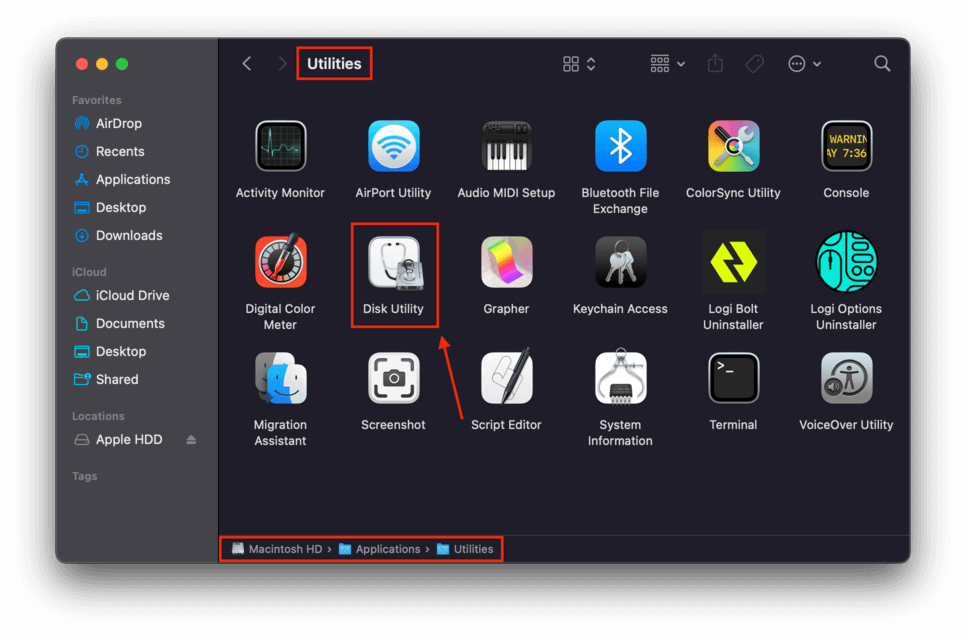Viewport: 966px width, 637px height.
Task: Click the Script Editor icon
Action: pos(506,376)
